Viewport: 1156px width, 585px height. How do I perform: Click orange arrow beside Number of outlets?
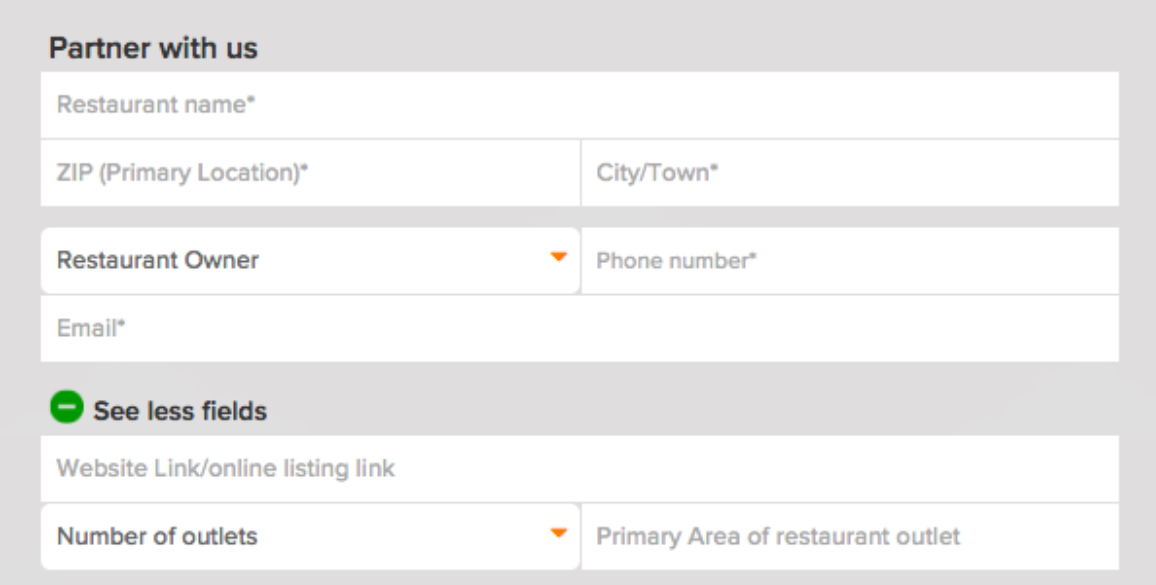[559, 533]
